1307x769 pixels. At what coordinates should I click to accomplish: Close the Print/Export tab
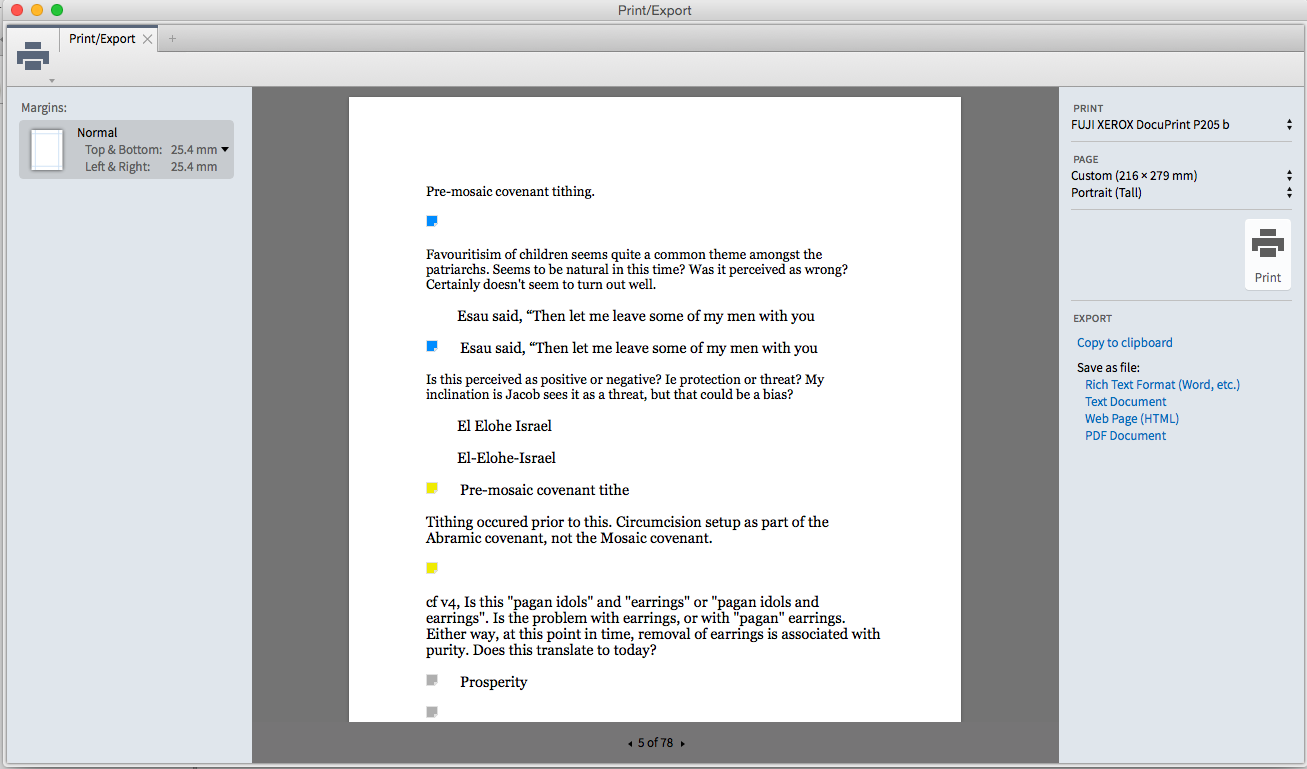(147, 38)
